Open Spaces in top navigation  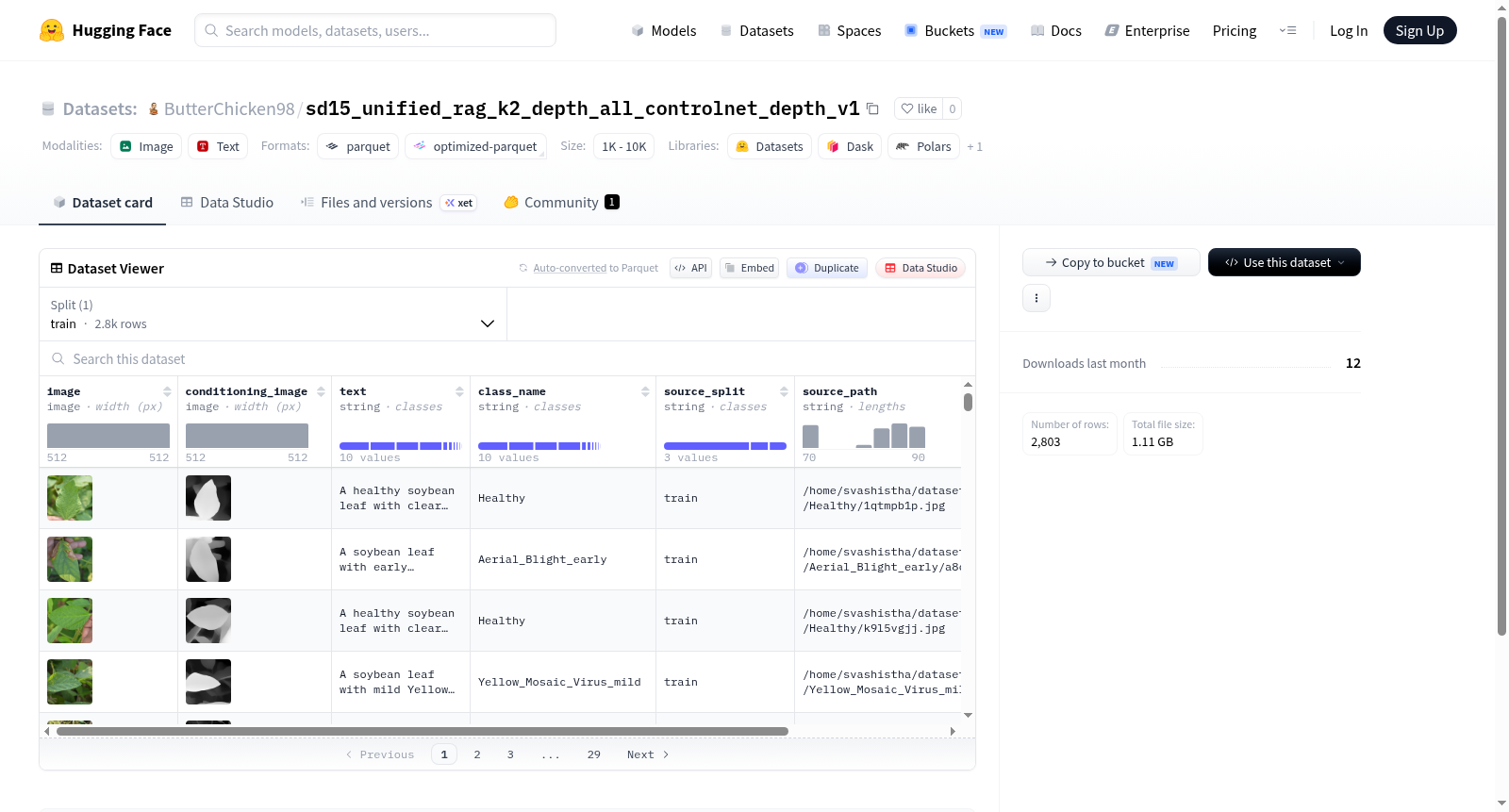point(849,30)
